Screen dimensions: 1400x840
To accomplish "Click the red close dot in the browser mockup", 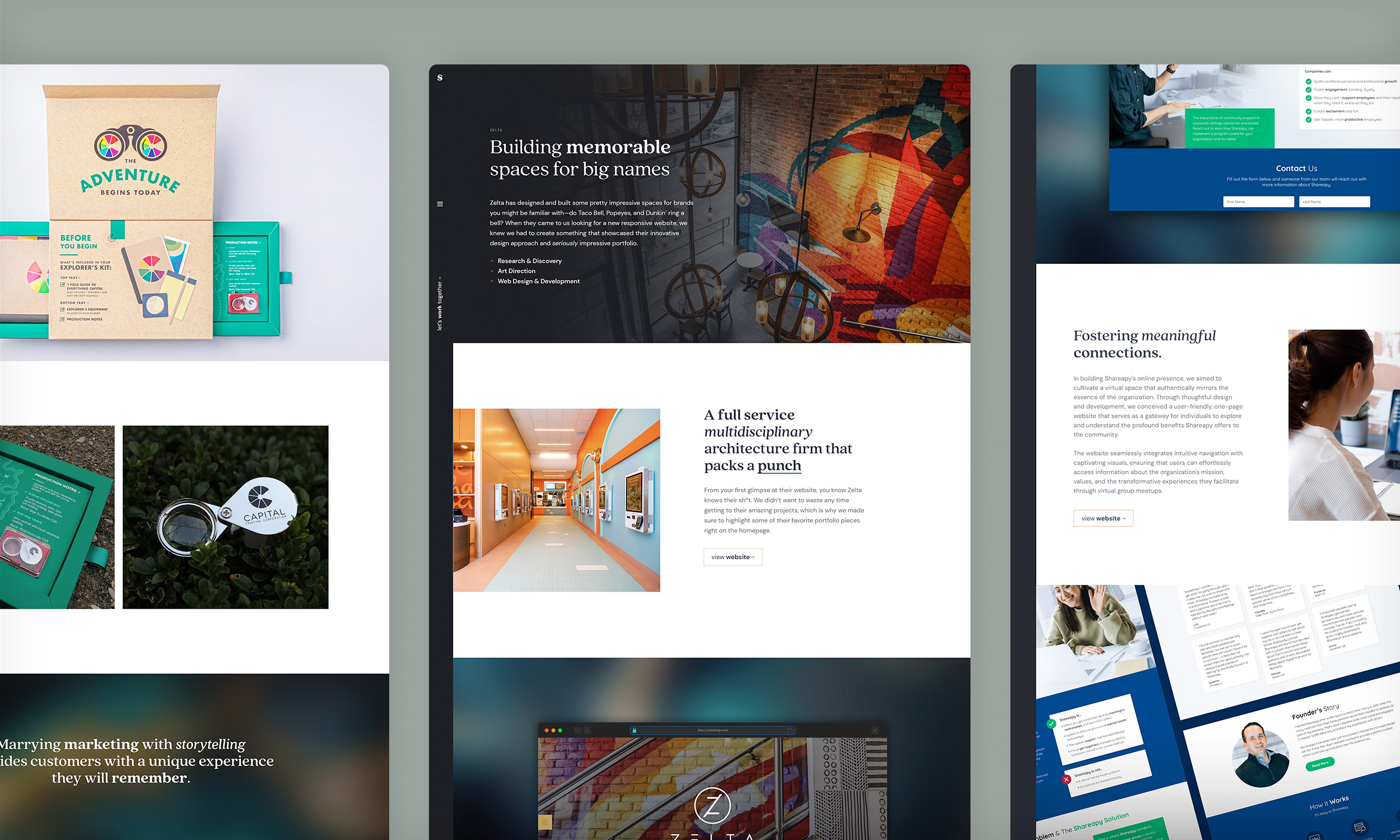I will [547, 730].
